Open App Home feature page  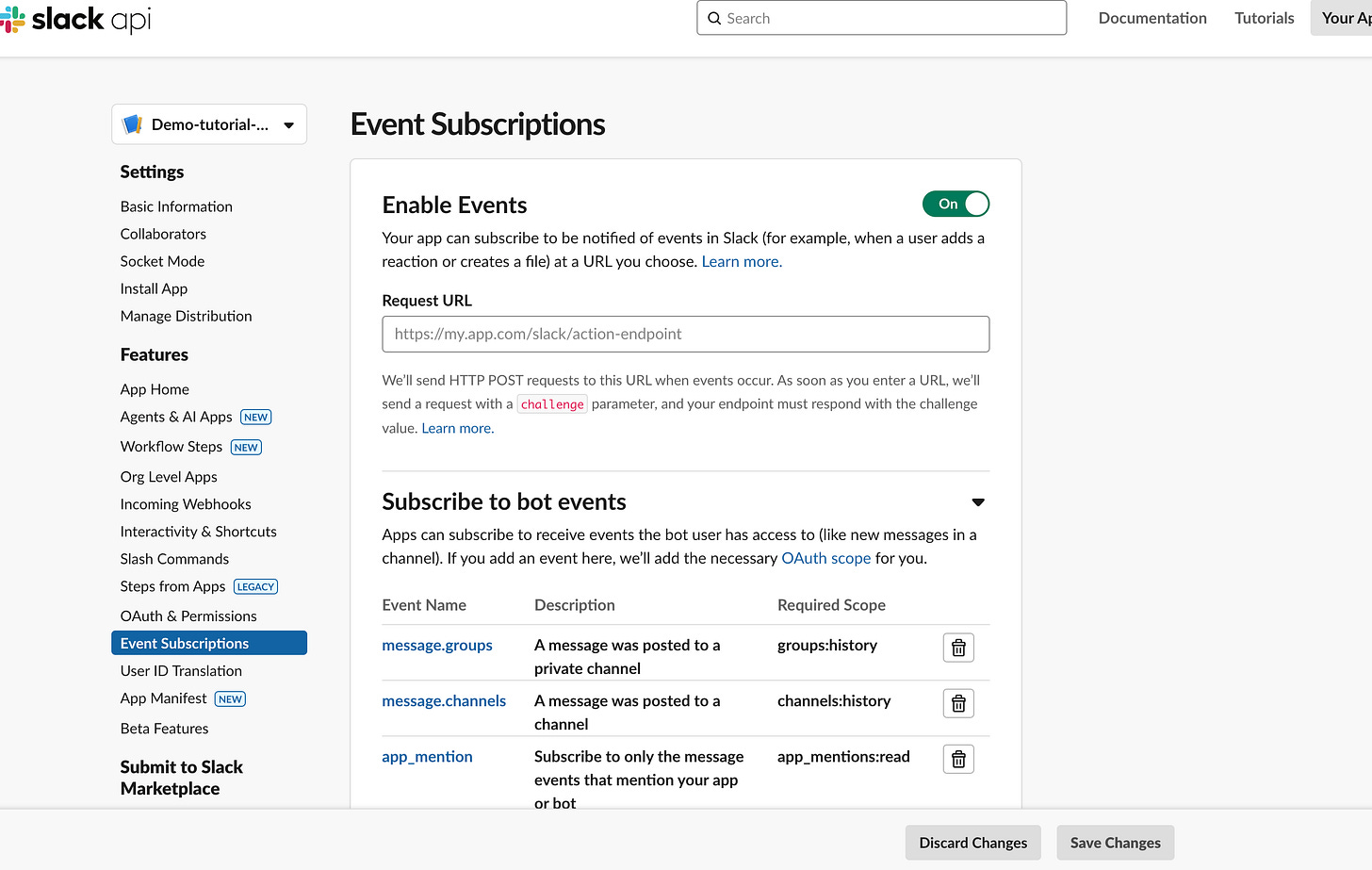click(x=155, y=389)
